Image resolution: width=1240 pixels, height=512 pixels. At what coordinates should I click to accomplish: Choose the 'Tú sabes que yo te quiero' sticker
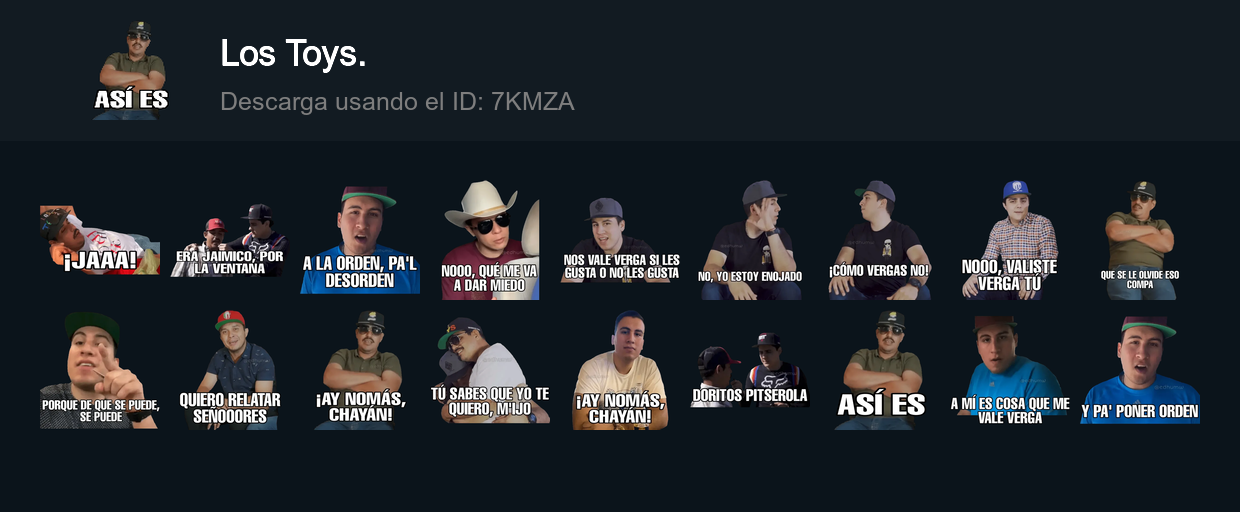pos(490,370)
